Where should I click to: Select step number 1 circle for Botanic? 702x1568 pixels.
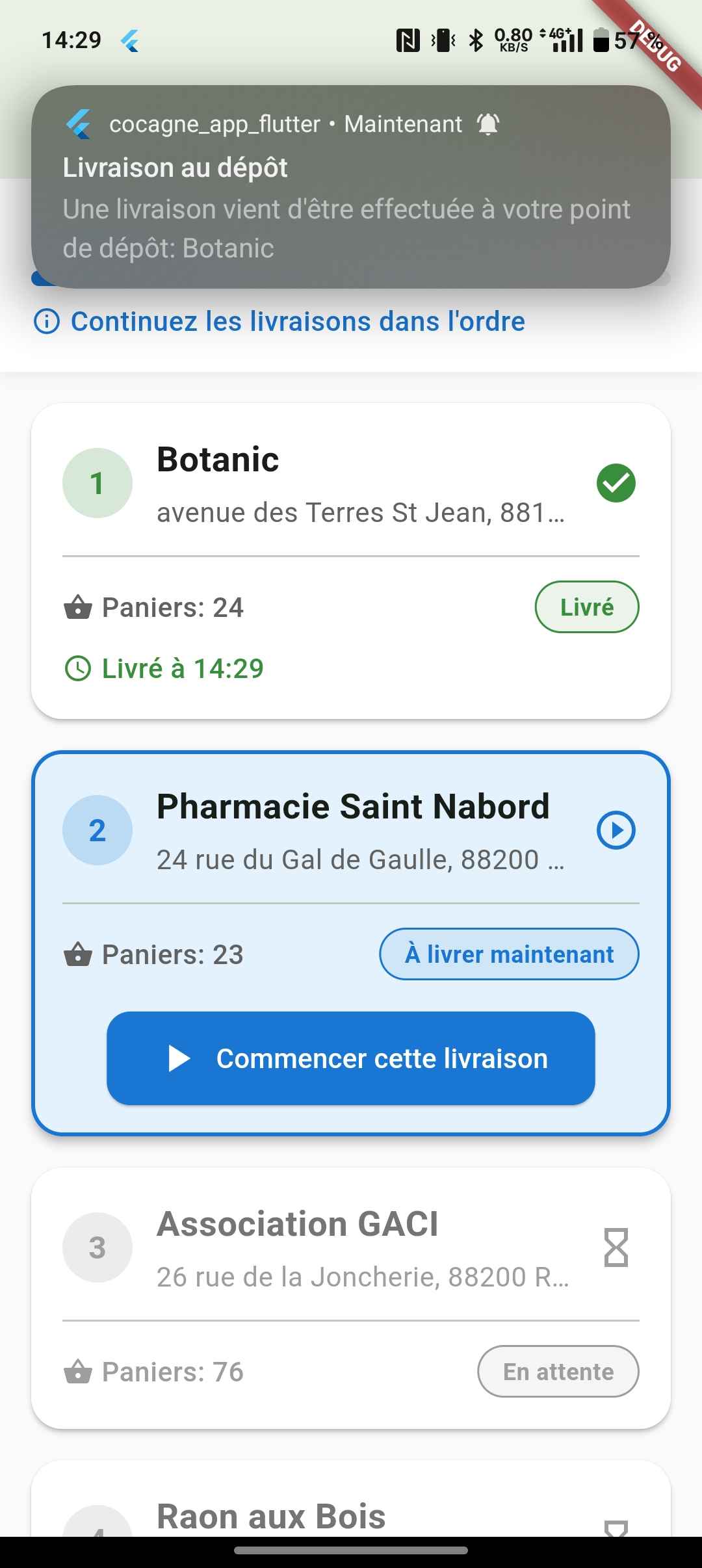[97, 483]
